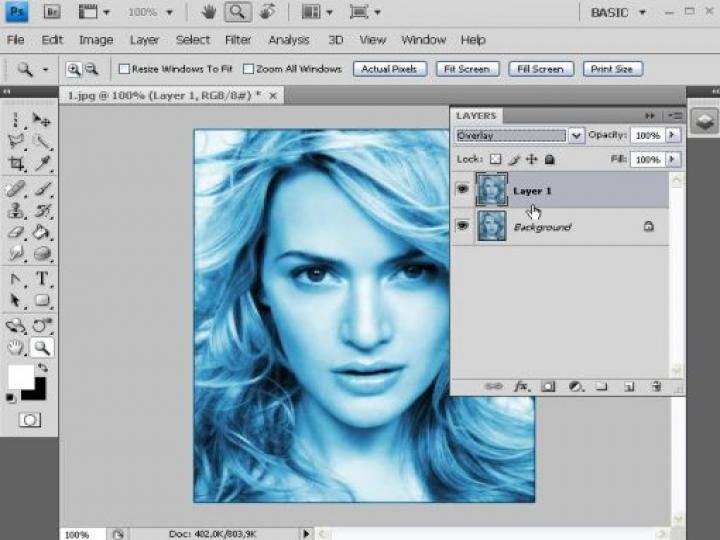Screen dimensions: 720x540
Task: Click the Actual Pixels button
Action: [x=389, y=69]
